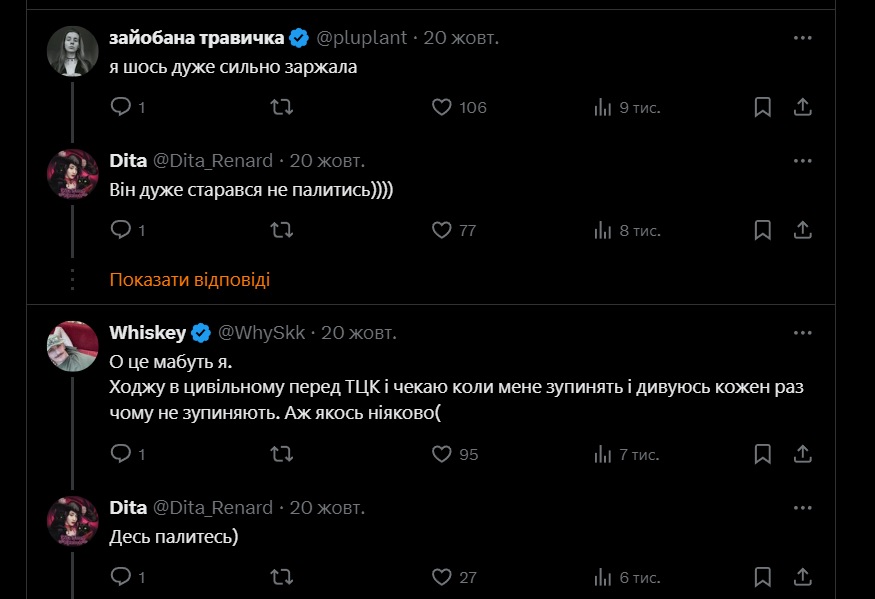The width and height of the screenshot is (875, 599).
Task: Like Whiskey's tweet with 95 likes
Action: (x=442, y=454)
